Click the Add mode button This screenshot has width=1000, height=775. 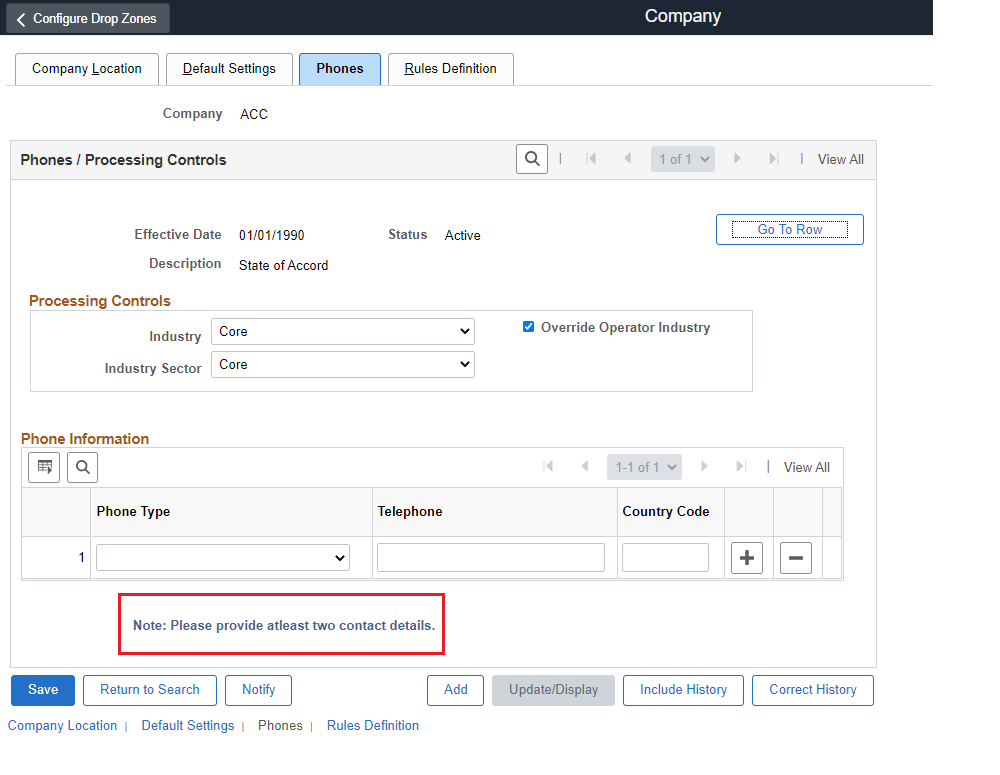[x=455, y=690]
